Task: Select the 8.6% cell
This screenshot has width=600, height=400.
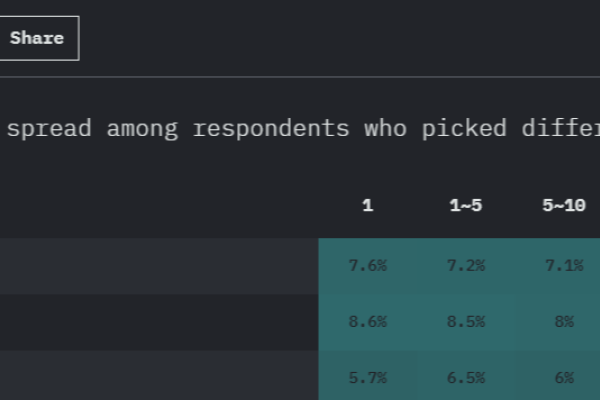Action: point(367,321)
